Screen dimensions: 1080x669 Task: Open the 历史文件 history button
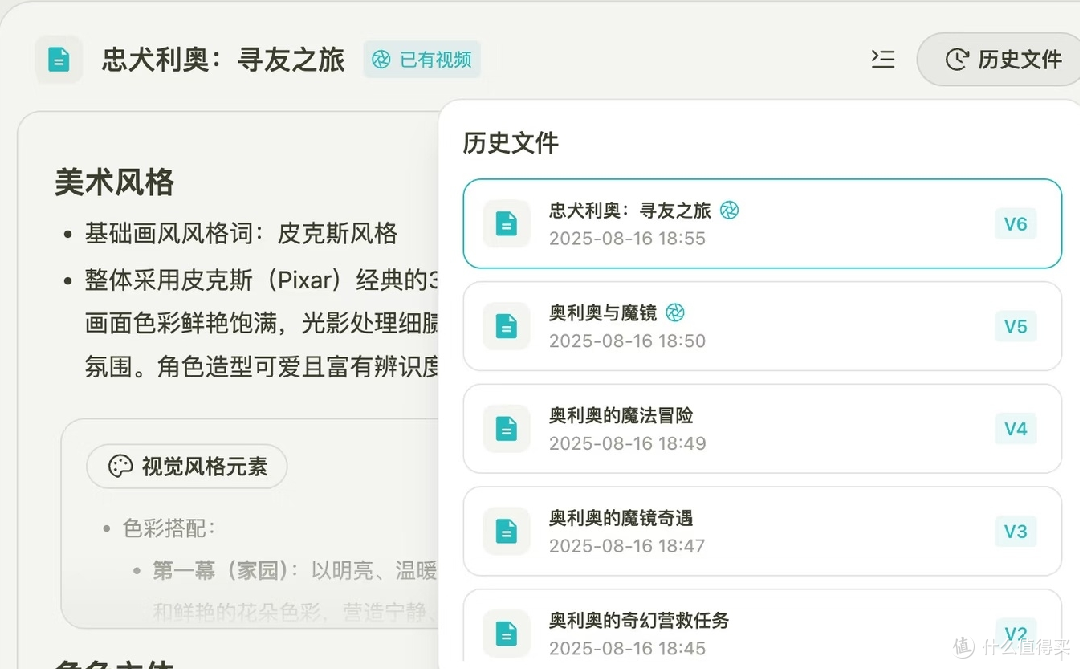point(1001,60)
